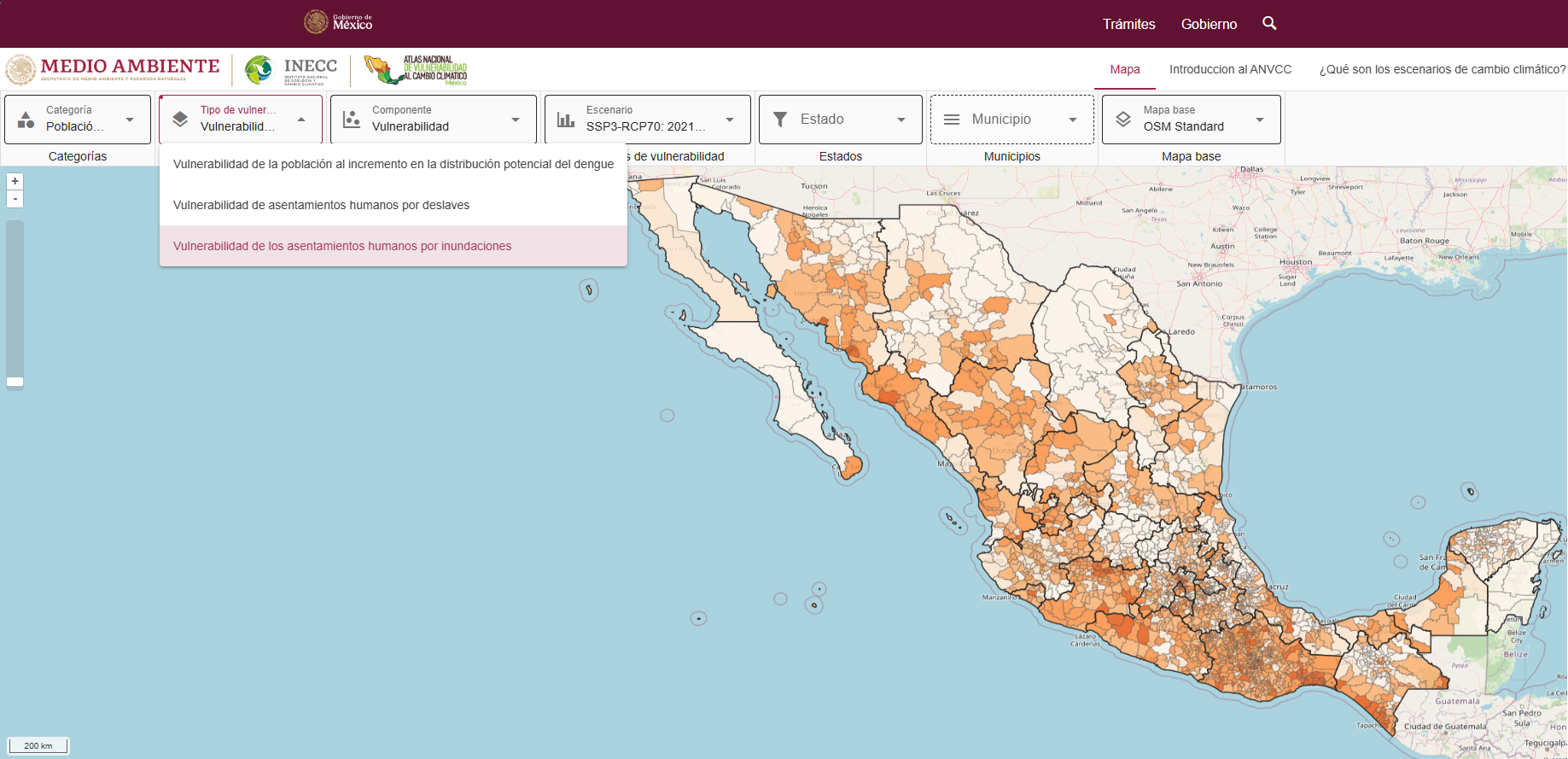This screenshot has height=759, width=1568.
Task: Zoom out the map with minus button
Action: coord(15,199)
